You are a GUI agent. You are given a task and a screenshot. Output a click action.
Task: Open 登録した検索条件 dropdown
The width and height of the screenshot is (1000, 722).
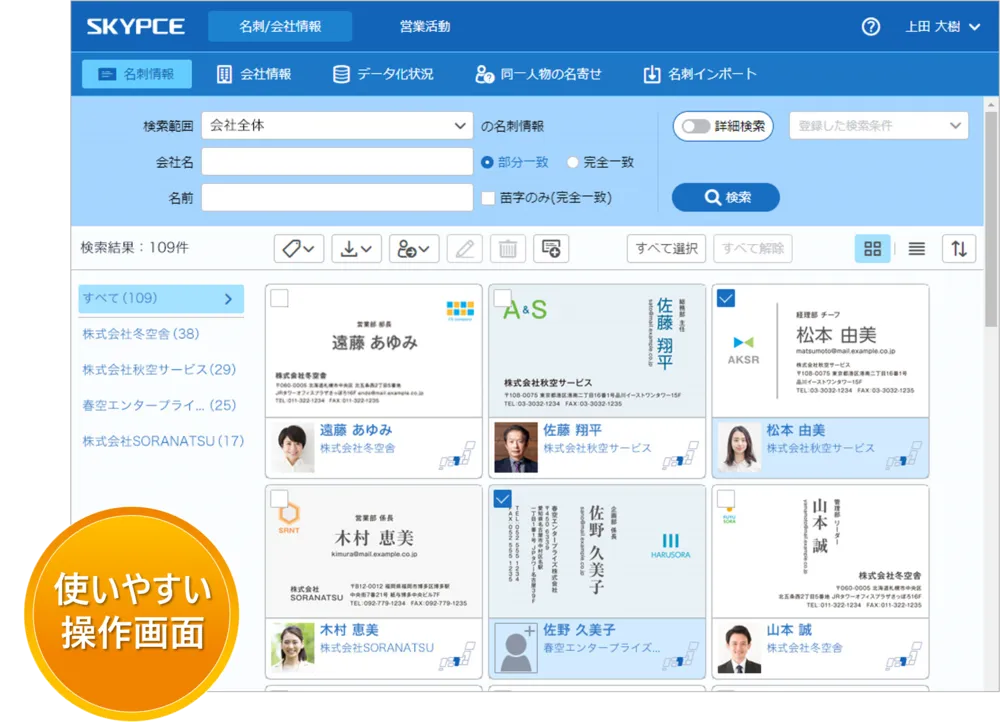pos(879,126)
